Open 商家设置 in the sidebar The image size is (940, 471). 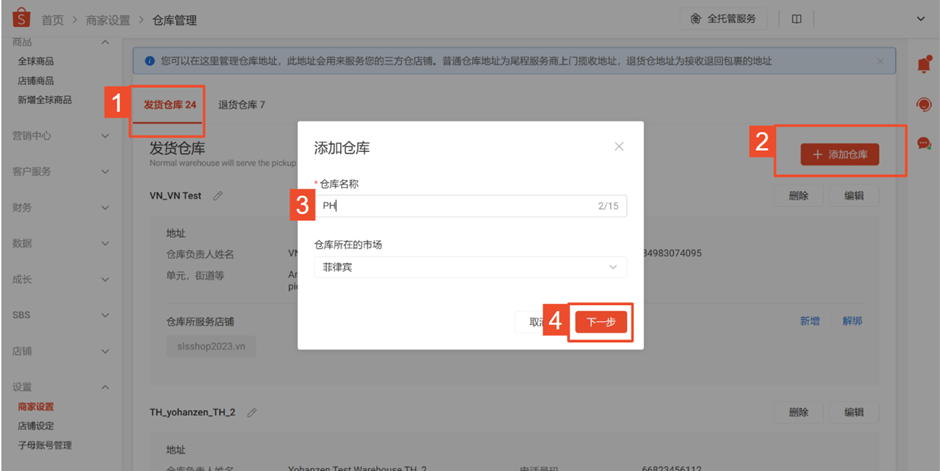pyautogui.click(x=35, y=406)
